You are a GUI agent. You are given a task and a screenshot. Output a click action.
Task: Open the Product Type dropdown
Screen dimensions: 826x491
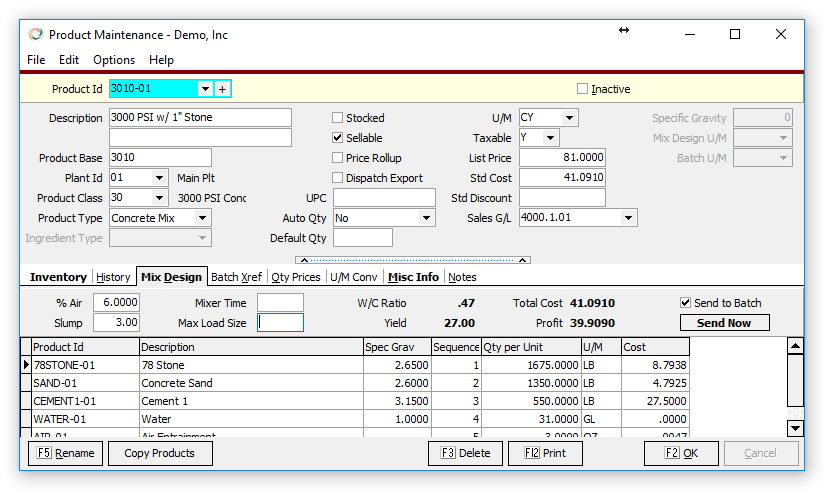coord(202,218)
